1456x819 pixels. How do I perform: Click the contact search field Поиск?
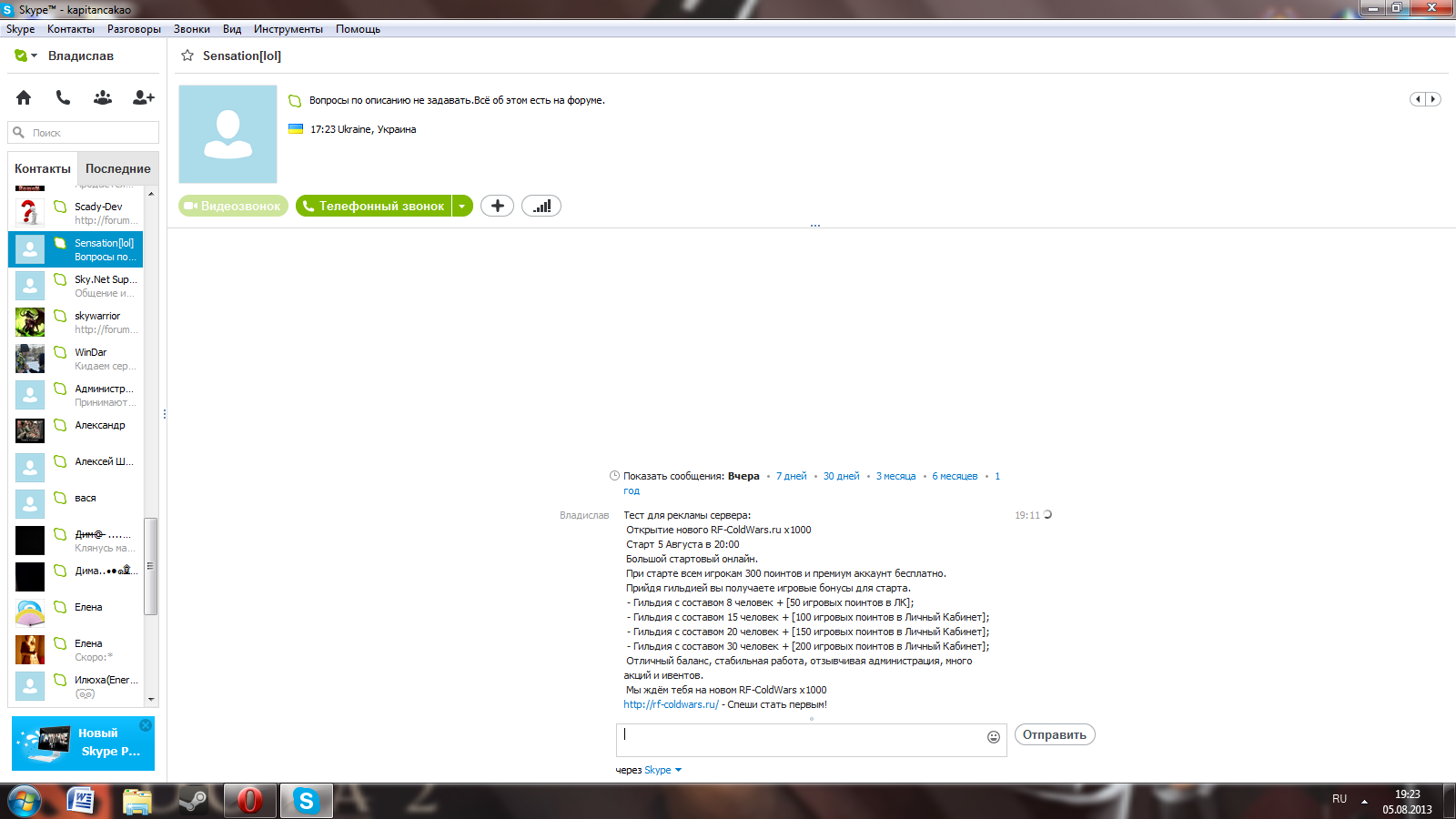(x=84, y=133)
